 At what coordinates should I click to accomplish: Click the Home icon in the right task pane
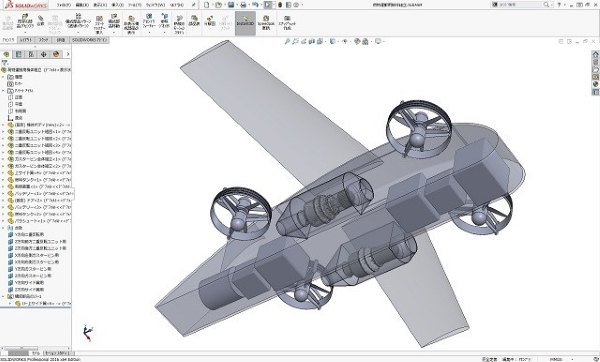[x=595, y=54]
